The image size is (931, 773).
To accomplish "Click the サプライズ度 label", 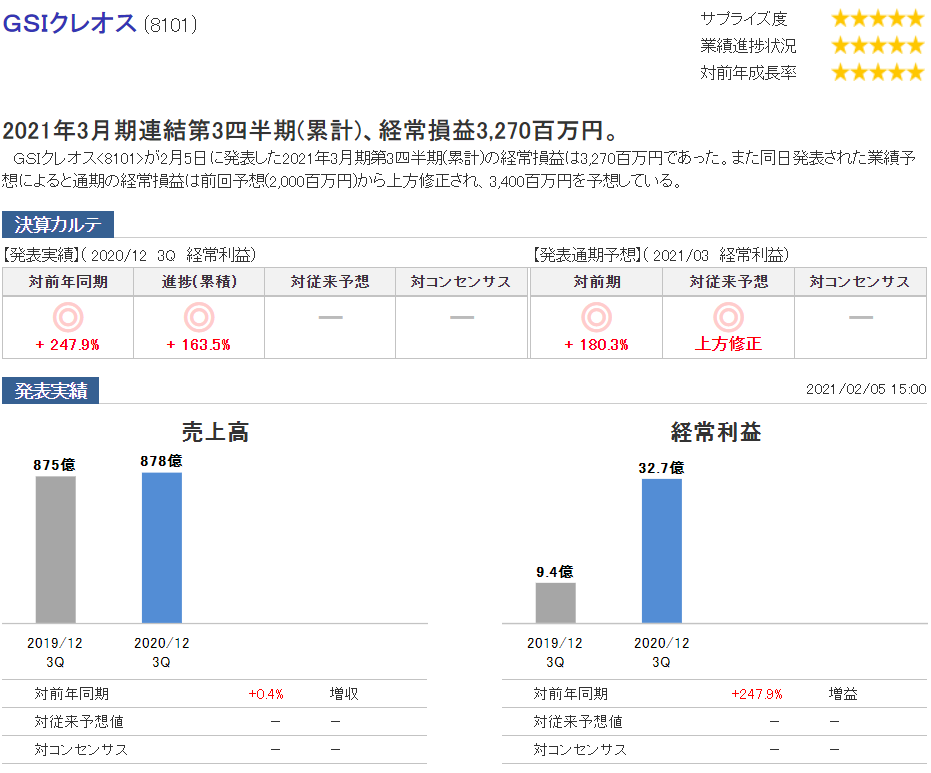I will (743, 19).
